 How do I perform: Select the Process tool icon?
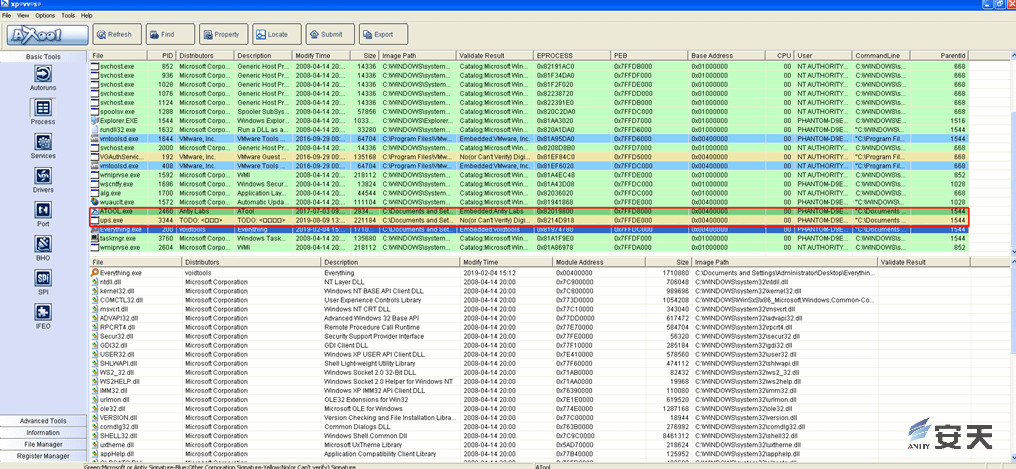[43, 108]
